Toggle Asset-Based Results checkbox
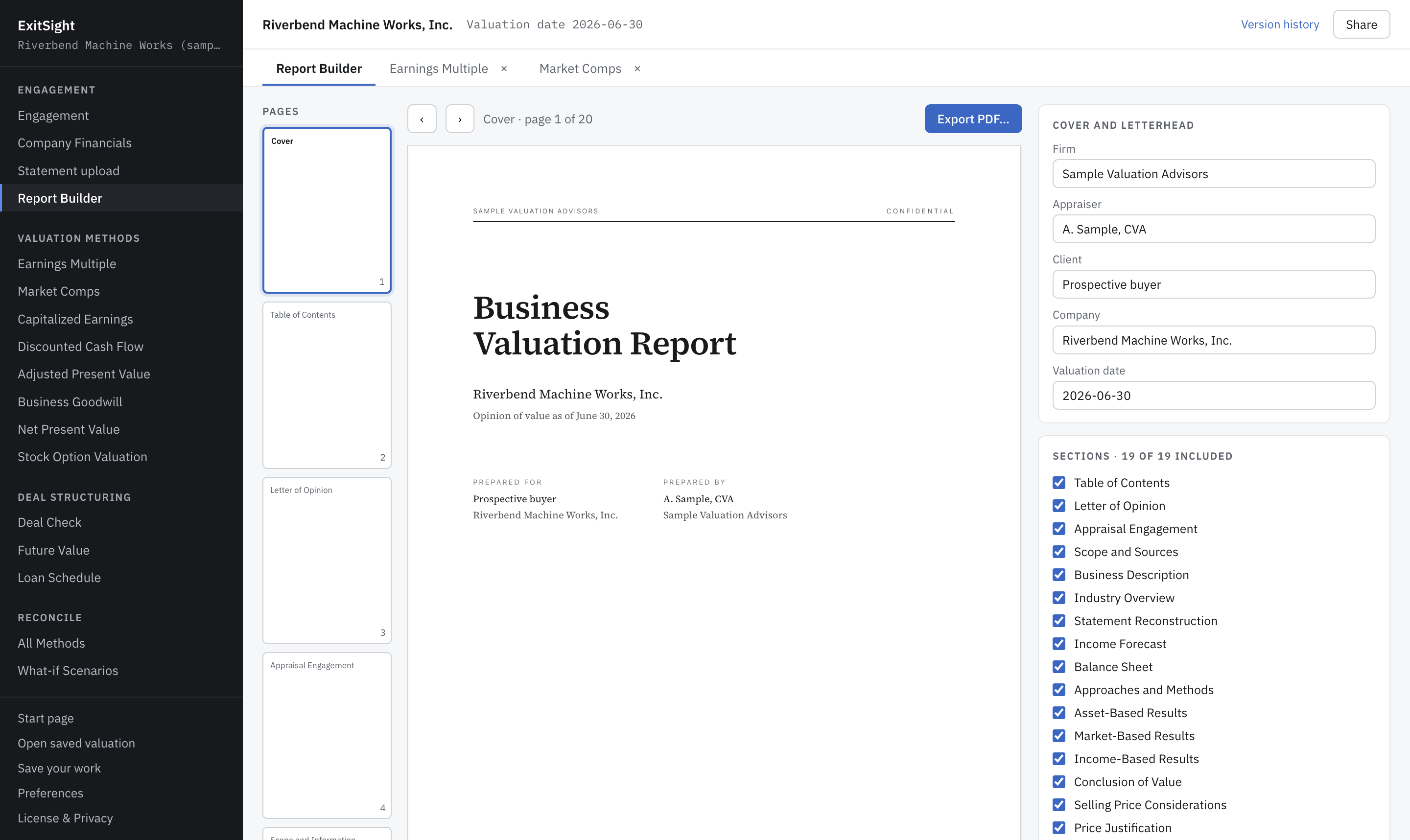 (1059, 713)
